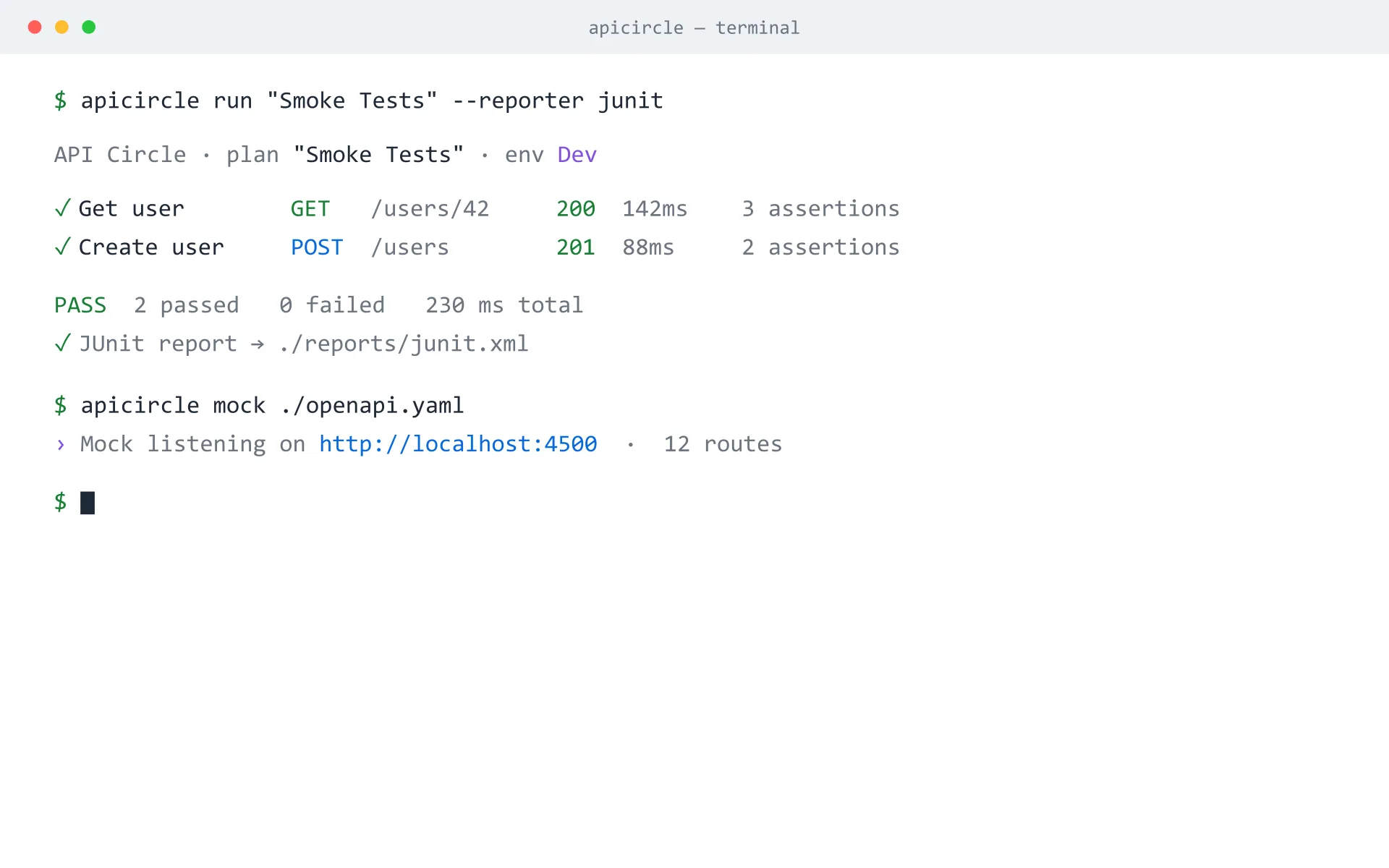Click the checkmark icon beside JUnit report
This screenshot has width=1389, height=868.
62,343
